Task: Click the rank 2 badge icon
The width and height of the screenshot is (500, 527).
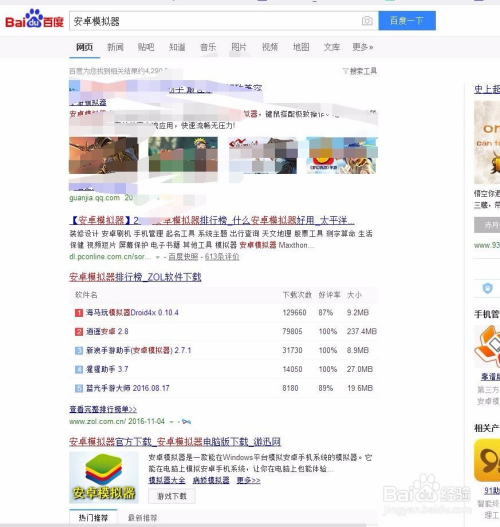Action: (x=79, y=332)
